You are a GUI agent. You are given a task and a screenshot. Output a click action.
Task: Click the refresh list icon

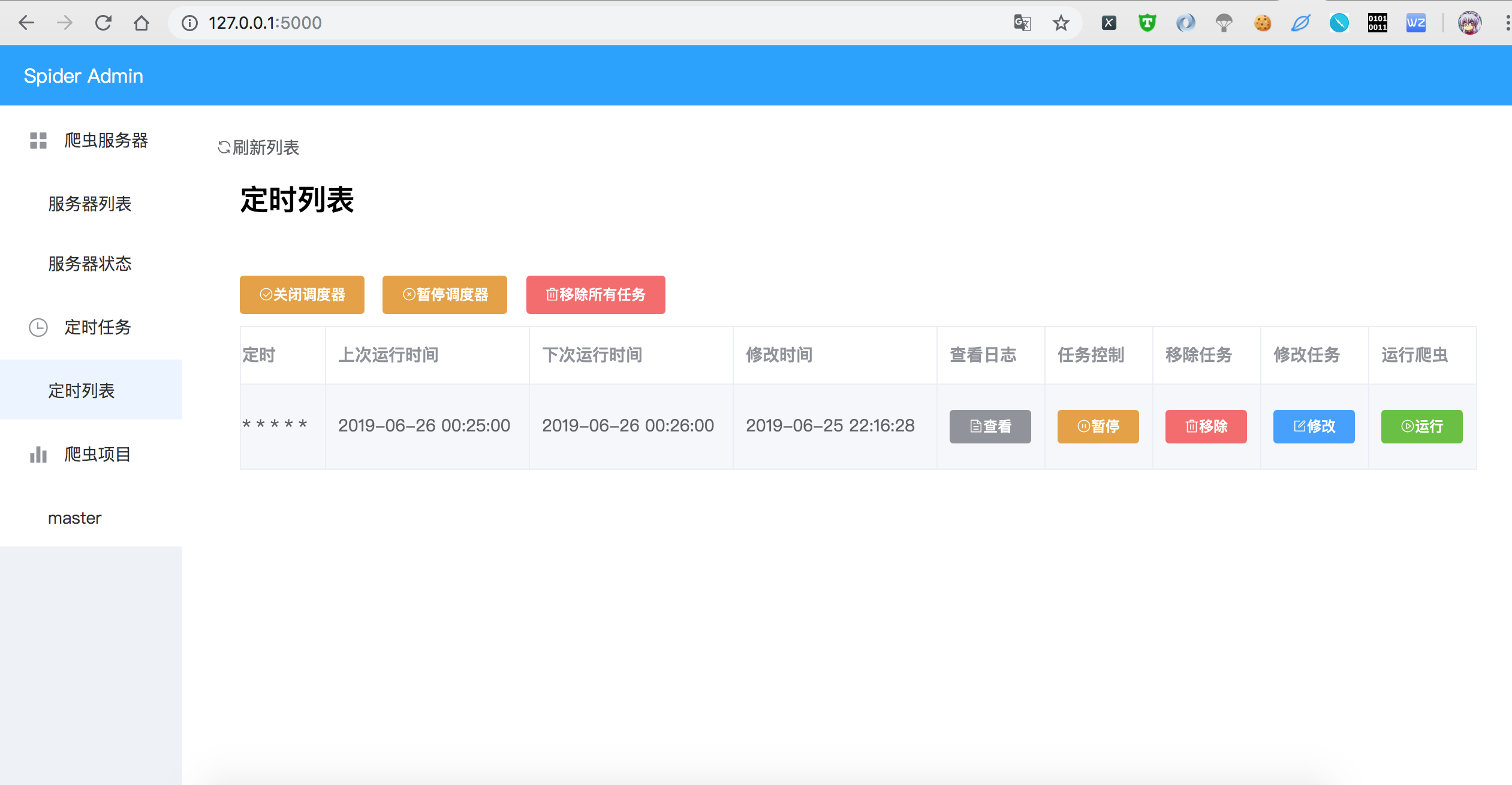pos(224,147)
